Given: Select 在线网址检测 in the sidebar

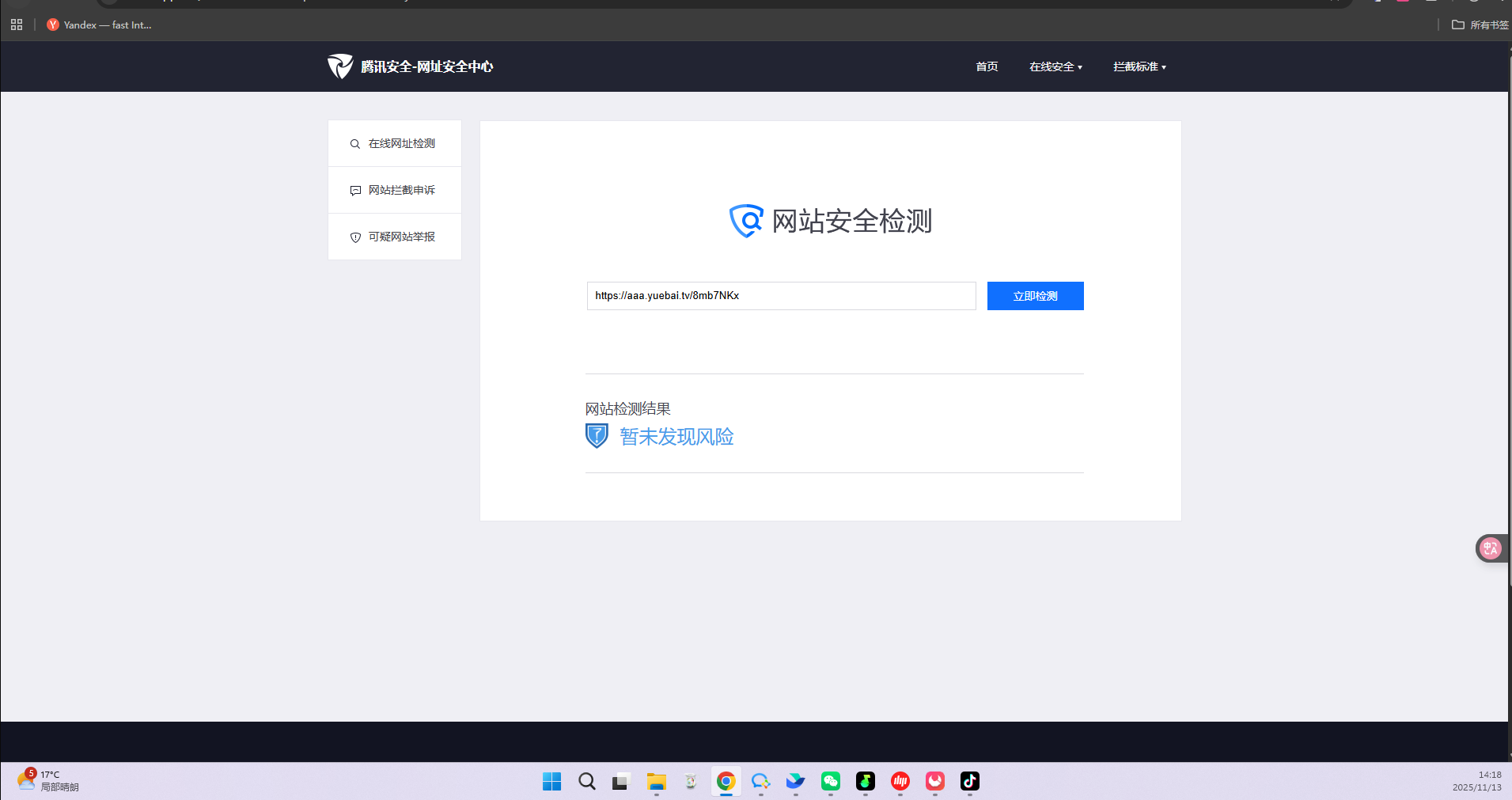Looking at the screenshot, I should coord(395,143).
